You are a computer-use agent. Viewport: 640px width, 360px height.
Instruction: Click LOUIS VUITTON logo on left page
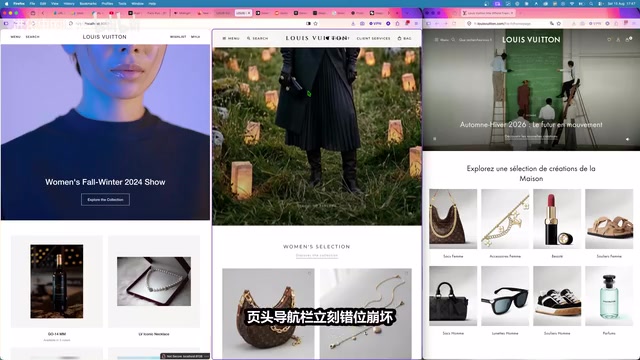104,37
